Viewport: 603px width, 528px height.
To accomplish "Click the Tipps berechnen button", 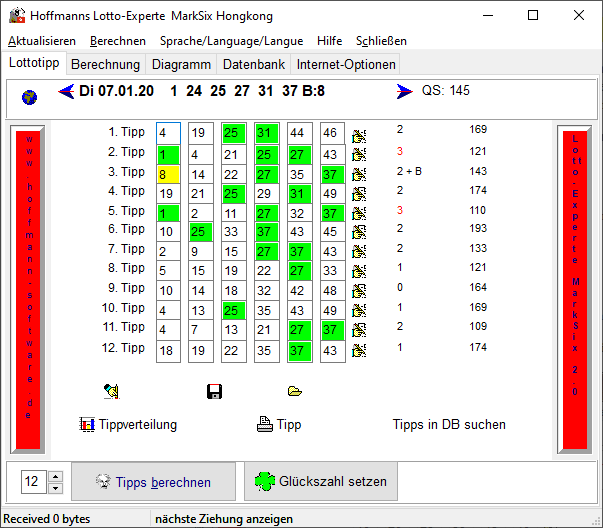I will pyautogui.click(x=153, y=481).
